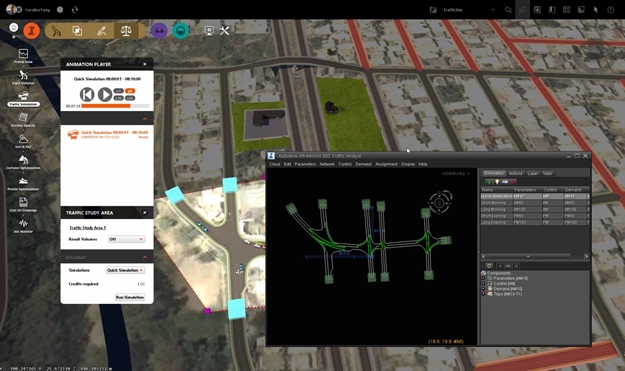Expand the Demand node in Components tree
Image resolution: width=625 pixels, height=371 pixels.
click(483, 289)
